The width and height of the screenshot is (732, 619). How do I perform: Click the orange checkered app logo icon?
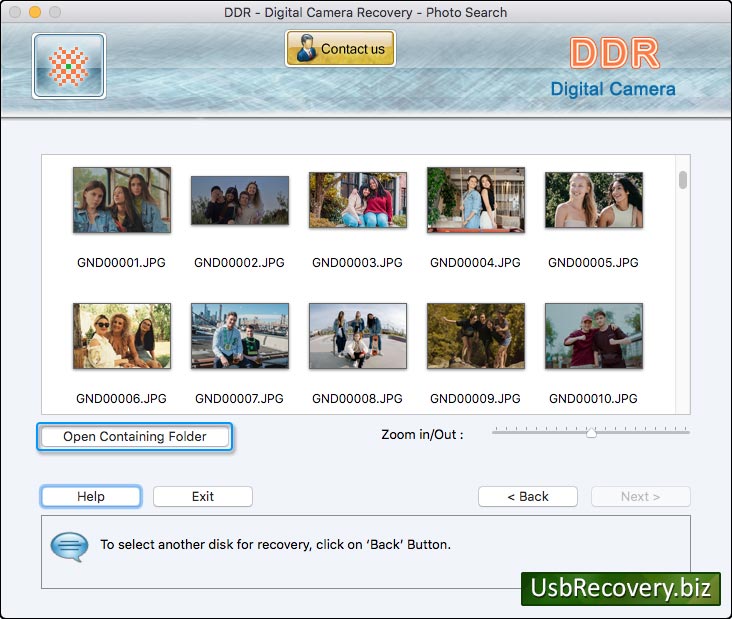pos(69,66)
